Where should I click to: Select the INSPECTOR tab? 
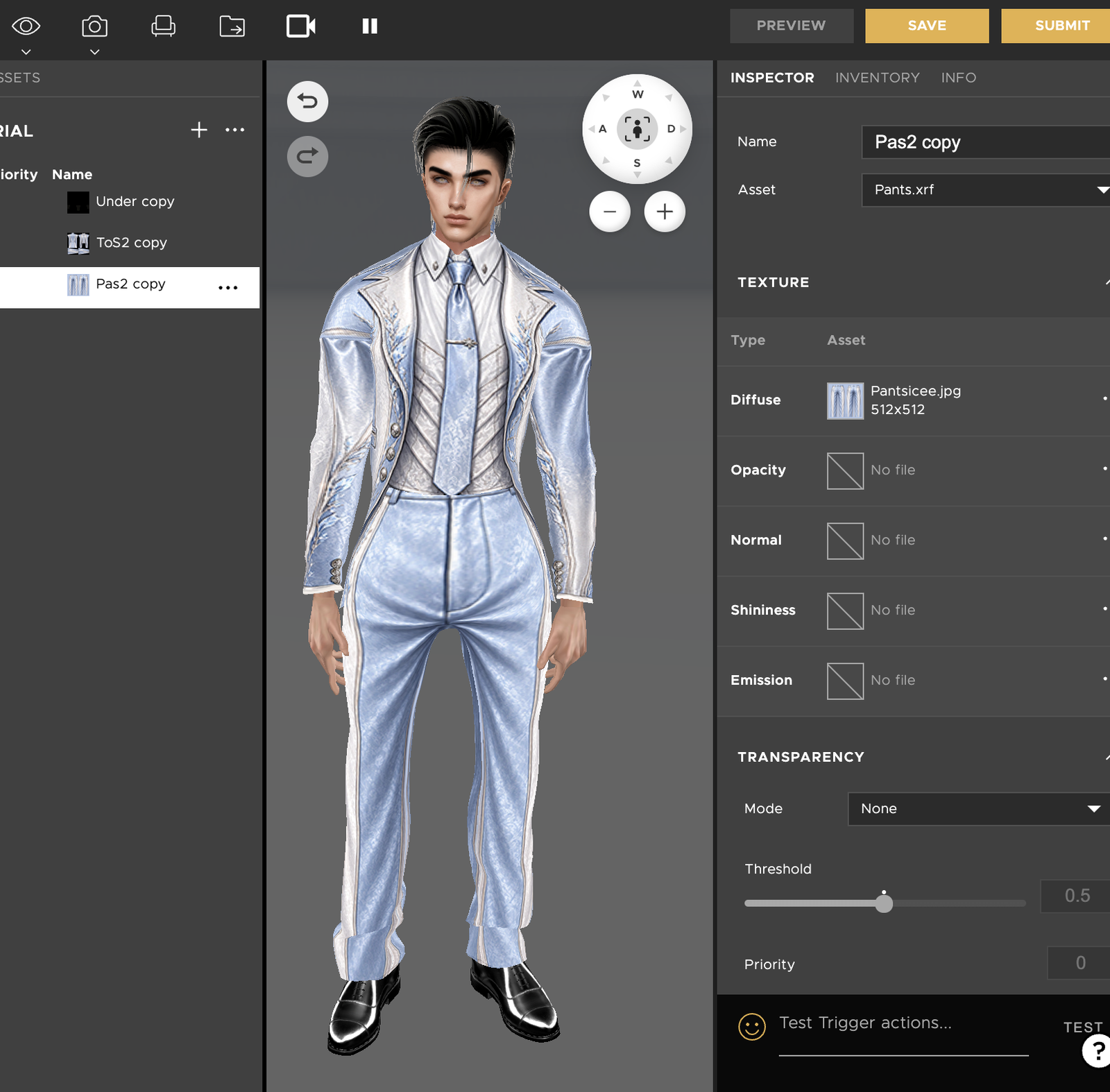(772, 78)
